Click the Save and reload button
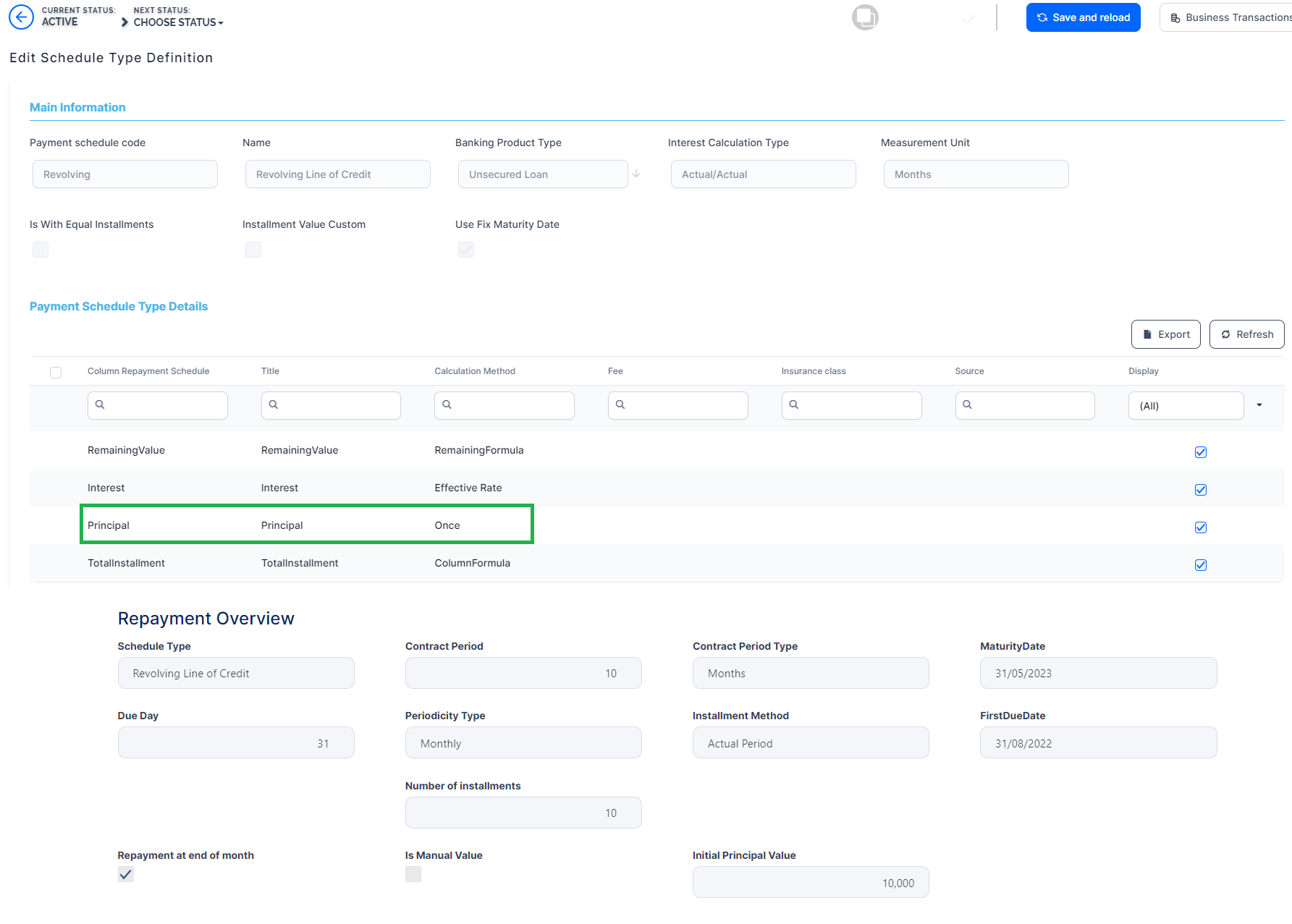Image resolution: width=1292 pixels, height=924 pixels. pos(1083,17)
